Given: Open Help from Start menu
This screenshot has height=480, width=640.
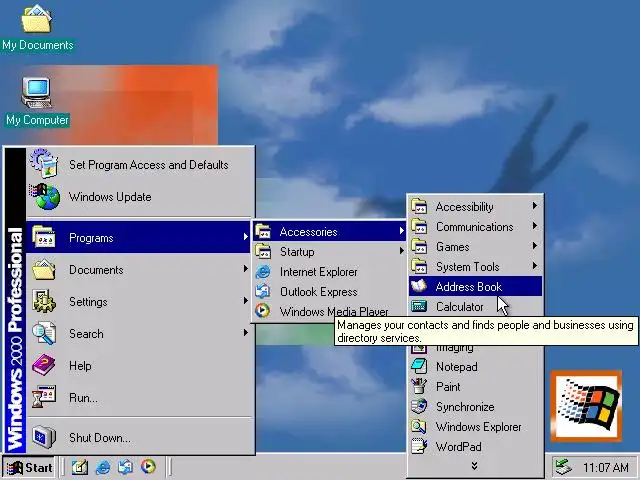Looking at the screenshot, I should [138, 366].
